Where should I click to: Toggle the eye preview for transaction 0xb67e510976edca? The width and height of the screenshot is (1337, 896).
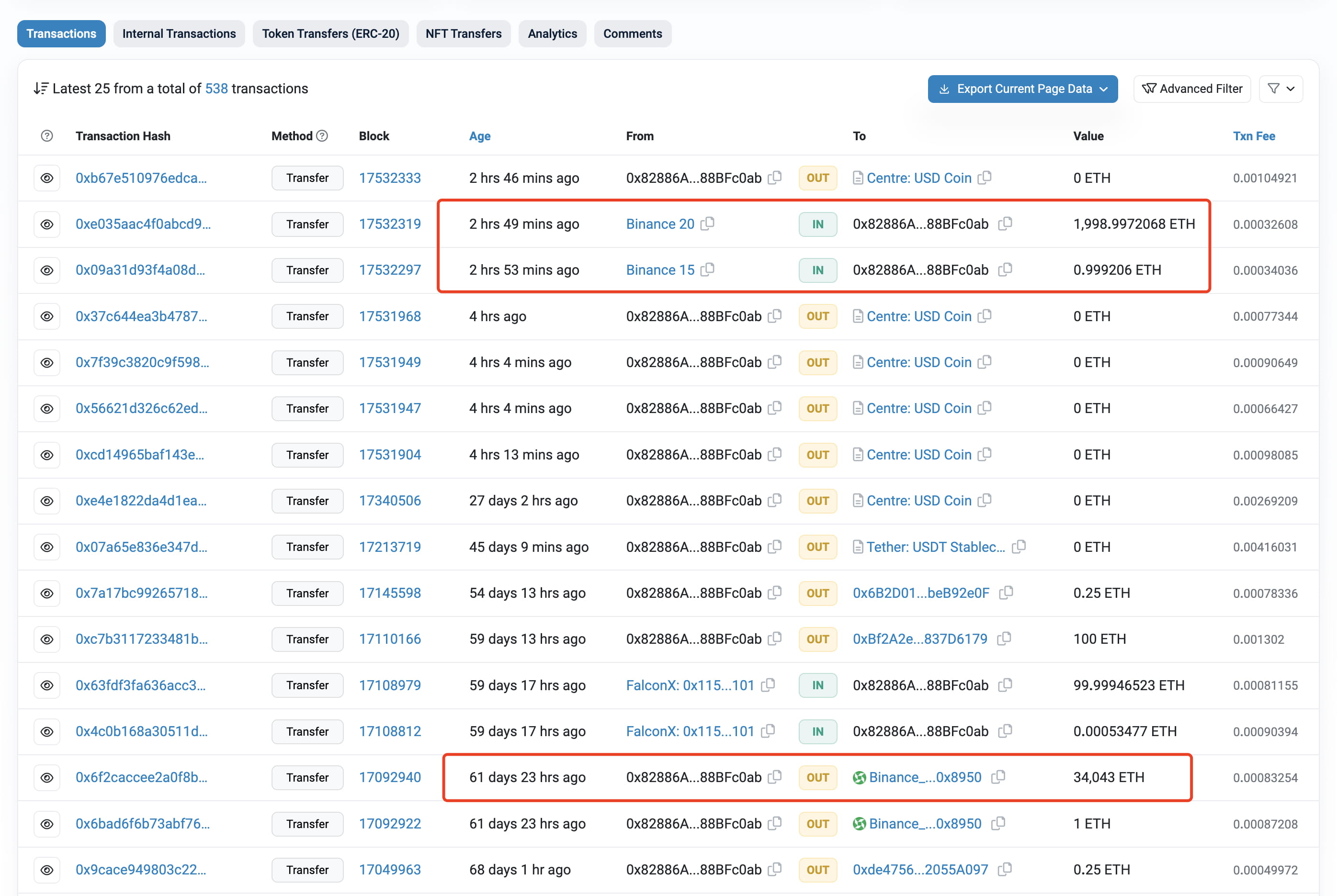tap(47, 178)
